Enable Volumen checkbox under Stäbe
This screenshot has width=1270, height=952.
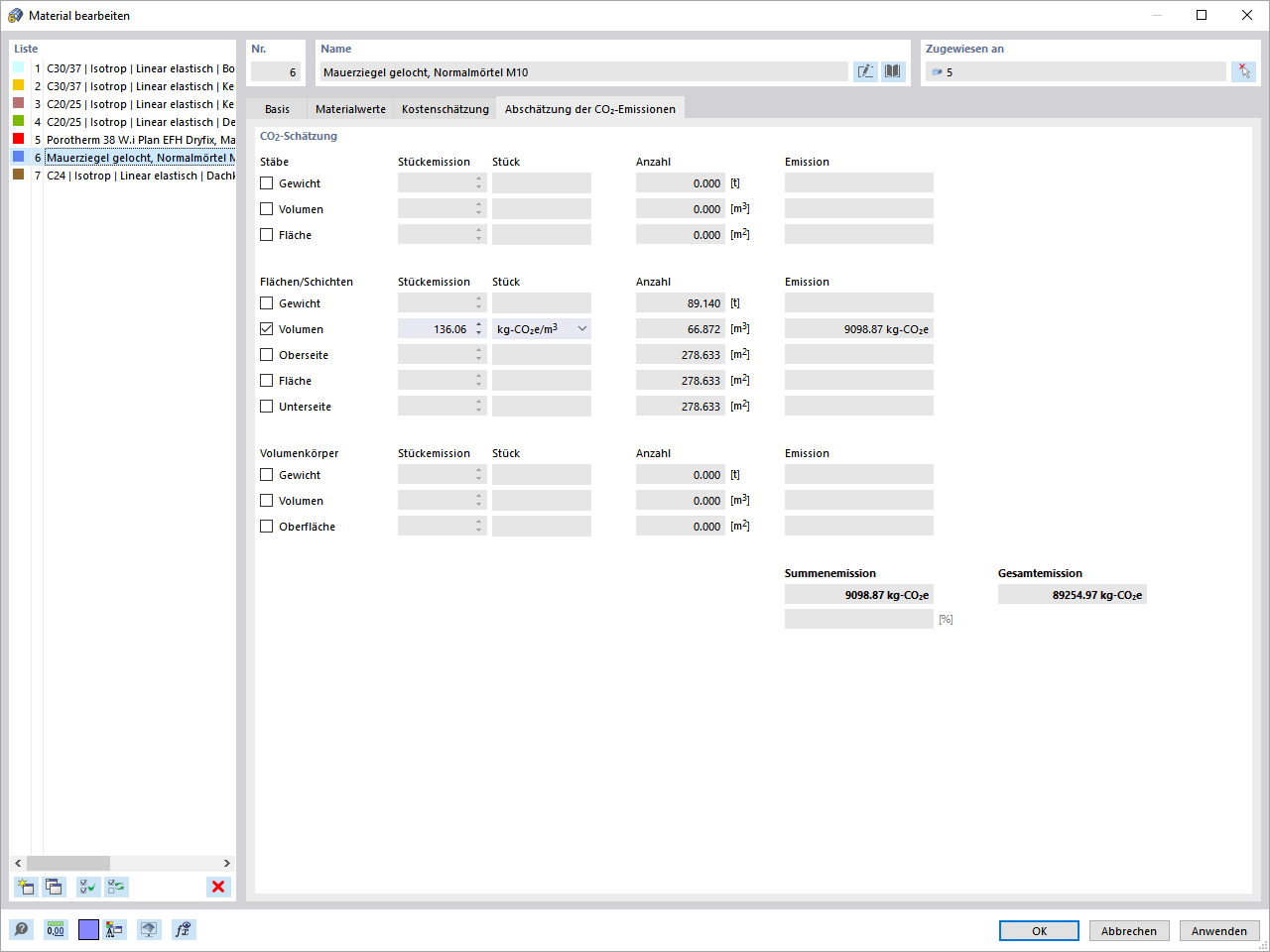[x=266, y=209]
